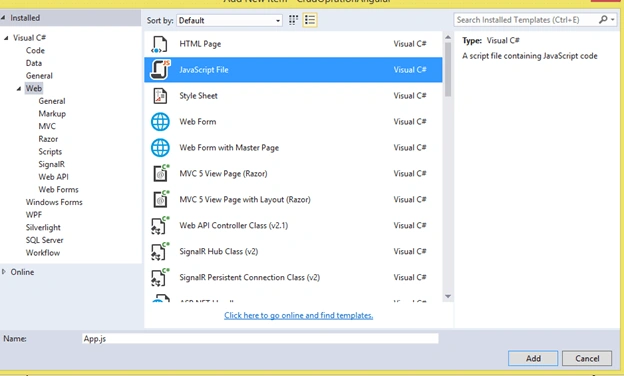
Task: Select the SQL Server category
Action: 45,240
